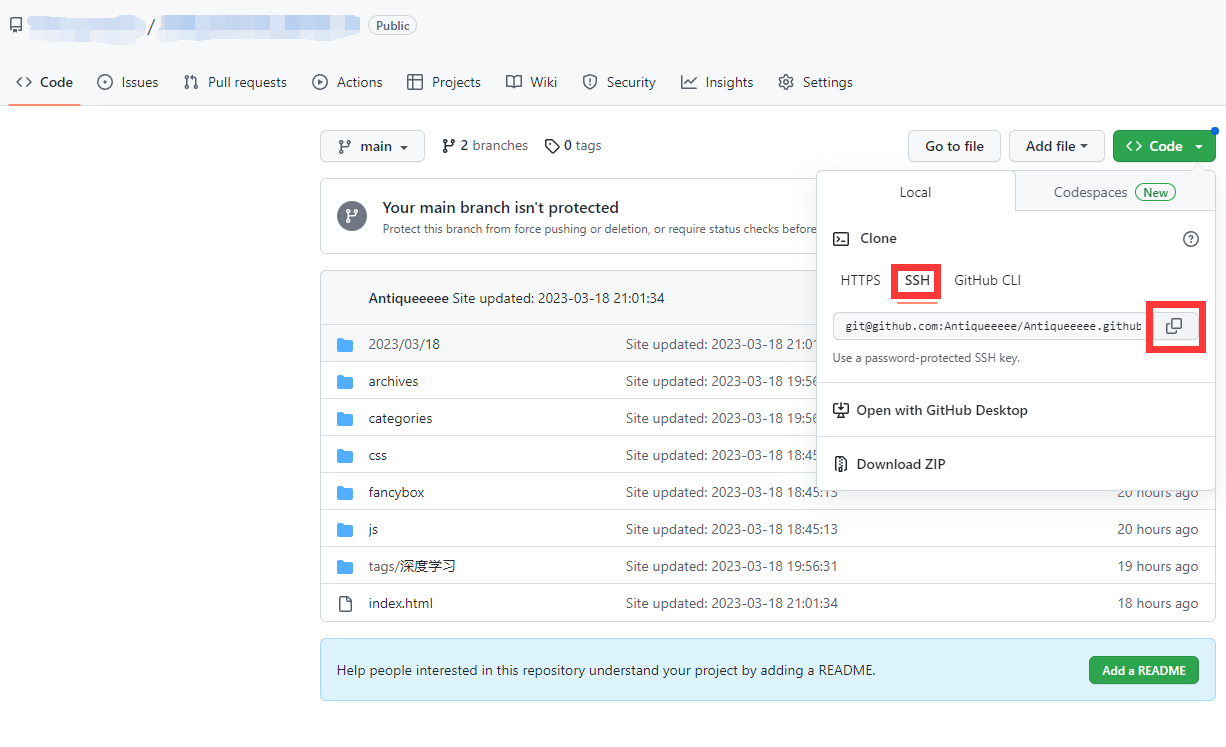1226x747 pixels.
Task: Copy the SSH clone URL to clipboard
Action: tap(1174, 326)
